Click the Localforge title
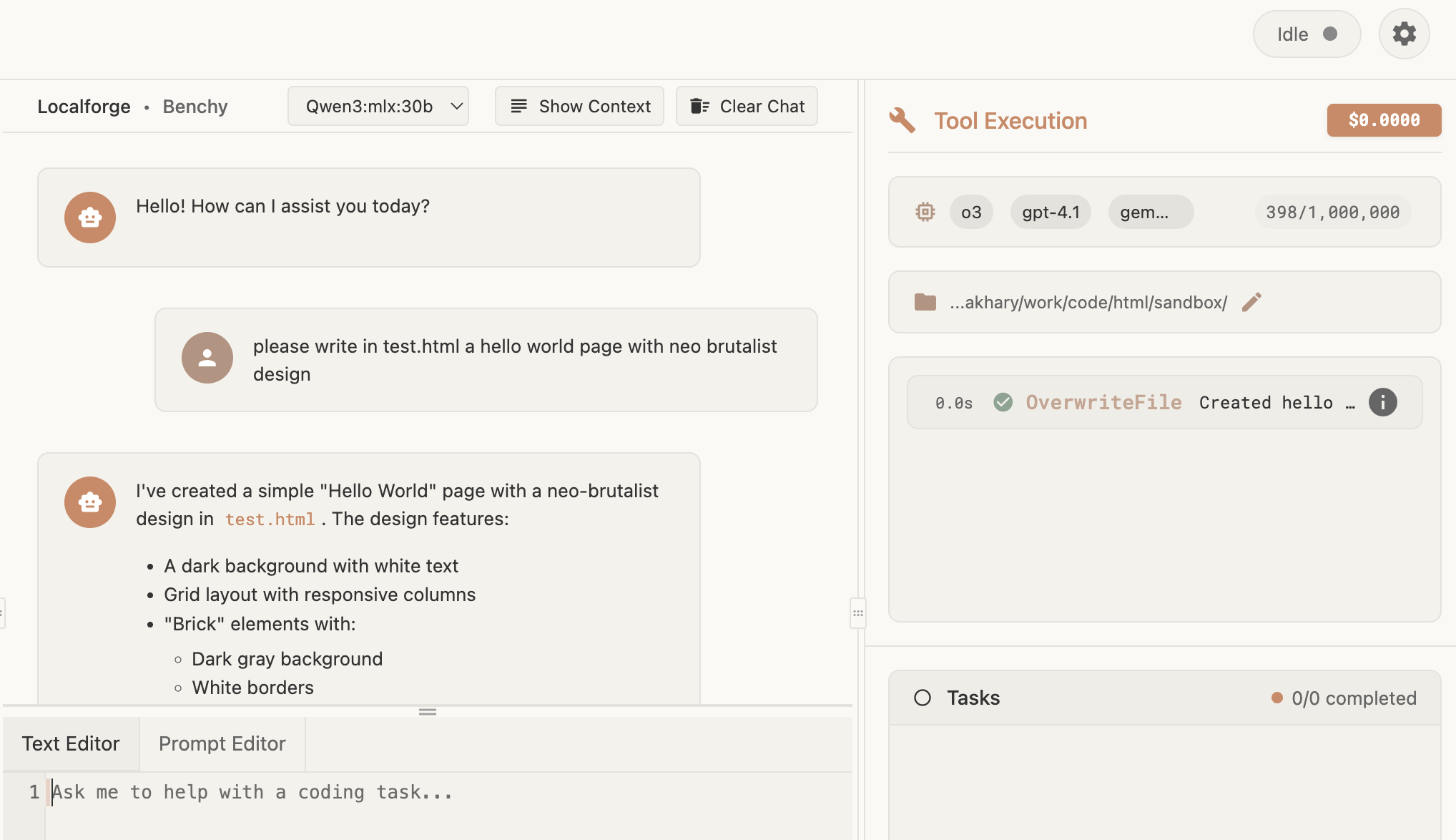1456x840 pixels. [84, 107]
